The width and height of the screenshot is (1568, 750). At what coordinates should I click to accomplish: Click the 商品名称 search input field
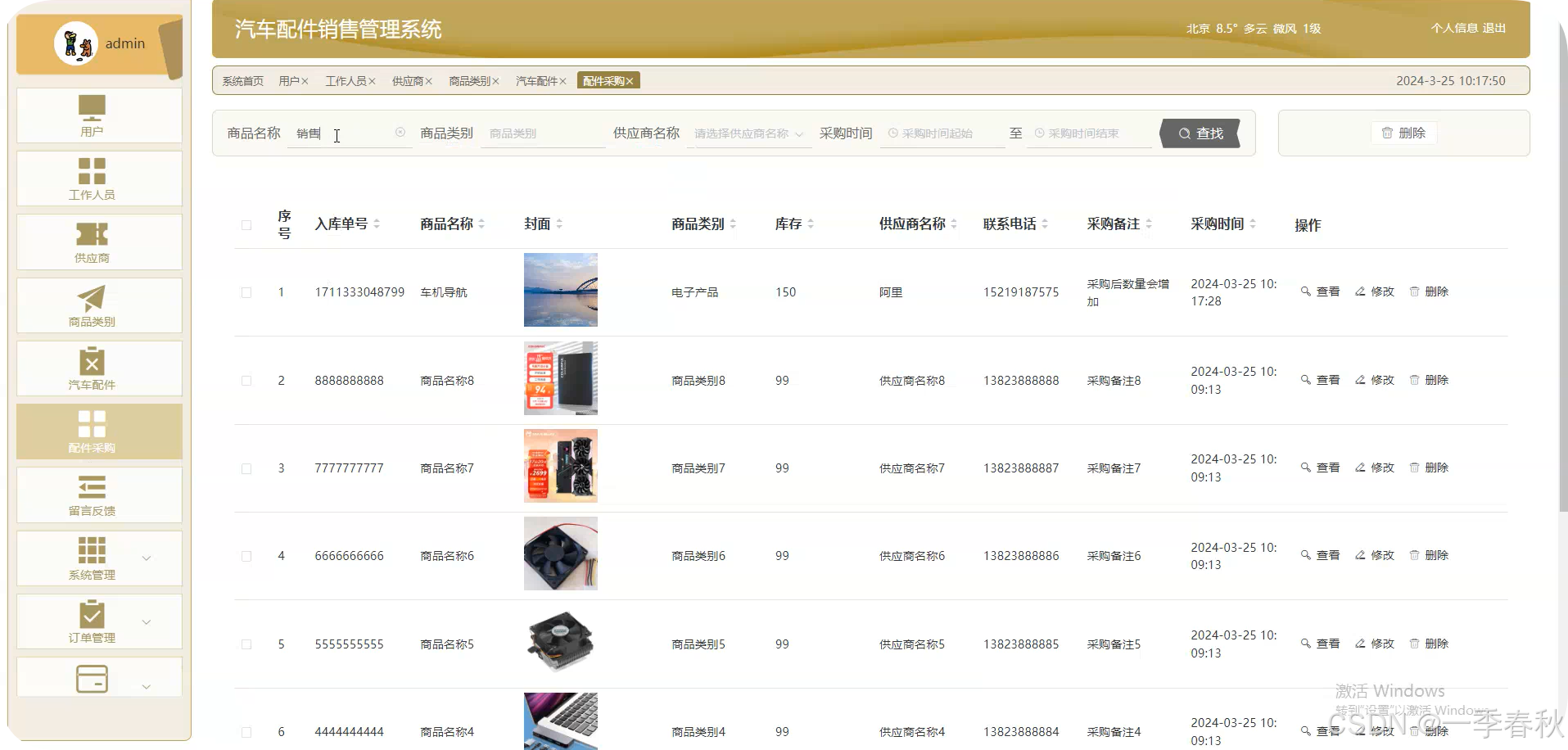tap(350, 133)
